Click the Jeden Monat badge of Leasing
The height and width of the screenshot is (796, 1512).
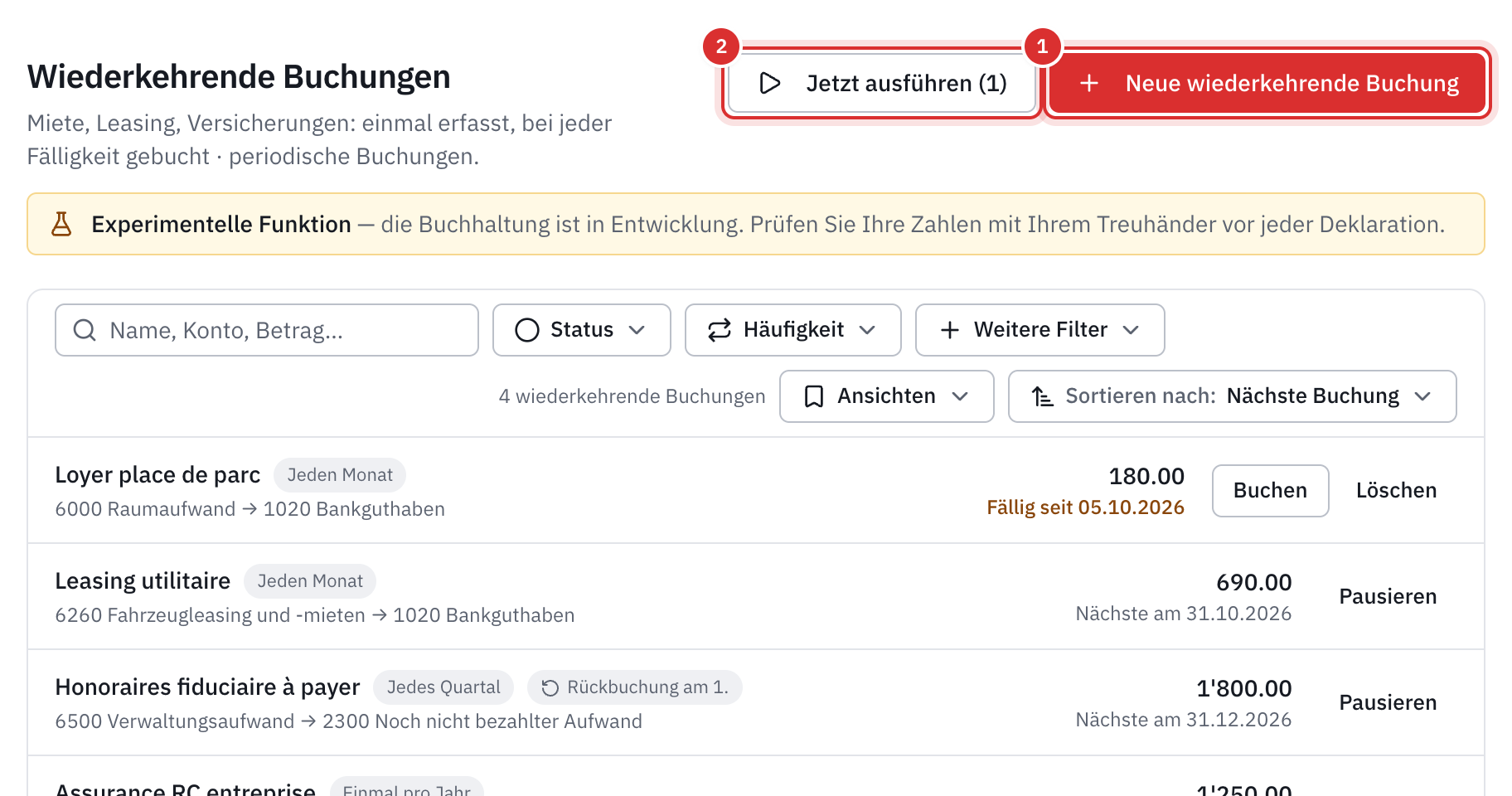pyautogui.click(x=310, y=581)
